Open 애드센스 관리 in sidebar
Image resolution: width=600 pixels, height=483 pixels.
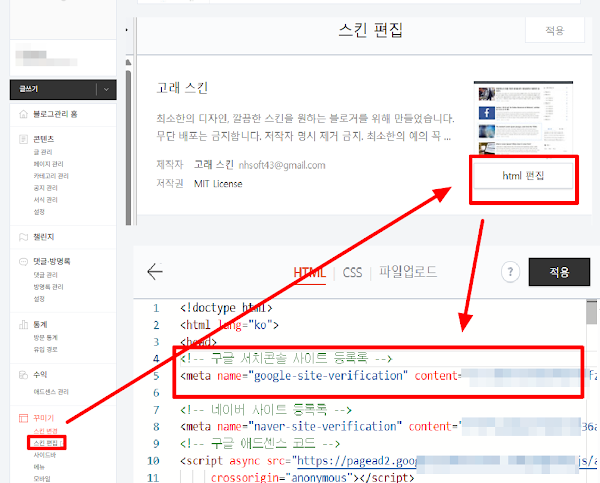[x=51, y=392]
